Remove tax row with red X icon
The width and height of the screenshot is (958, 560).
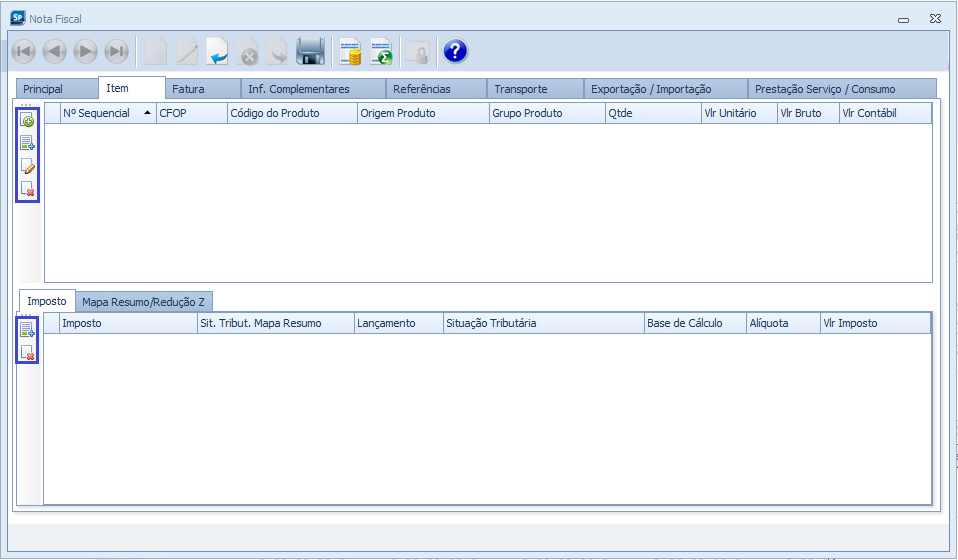(x=28, y=352)
